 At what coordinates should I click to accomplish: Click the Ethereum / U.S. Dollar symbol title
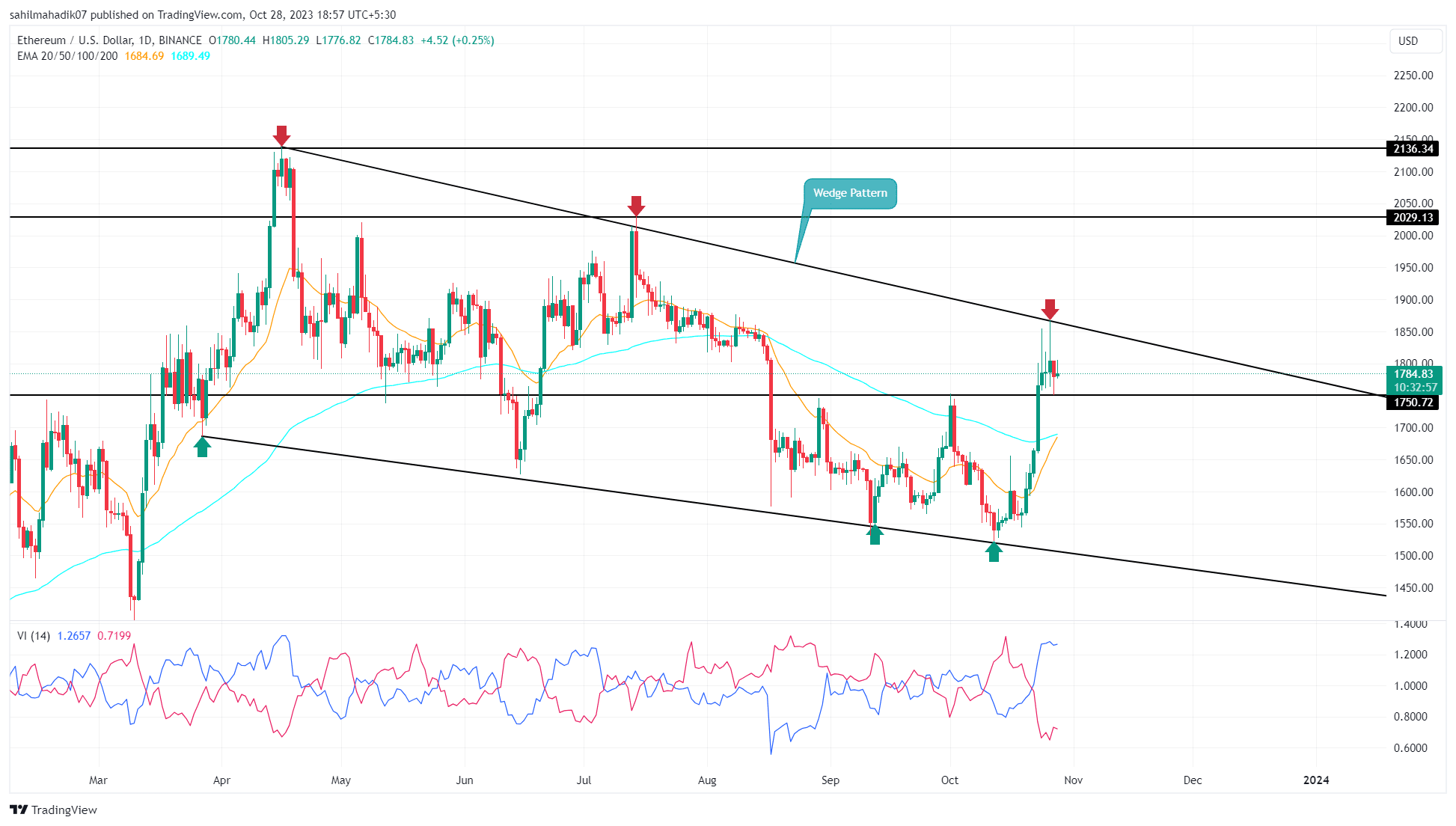[109, 40]
